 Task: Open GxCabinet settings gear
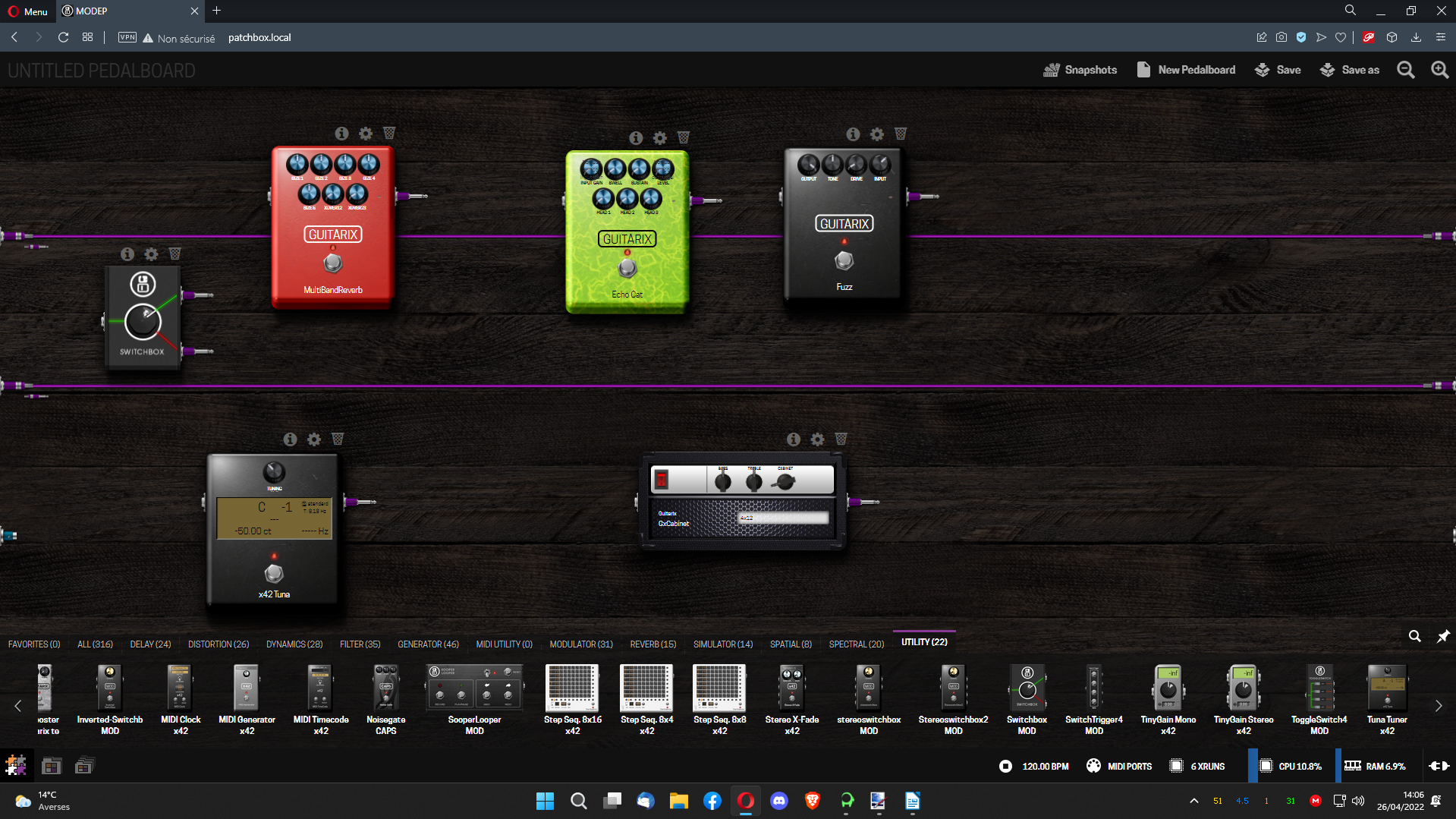point(817,439)
